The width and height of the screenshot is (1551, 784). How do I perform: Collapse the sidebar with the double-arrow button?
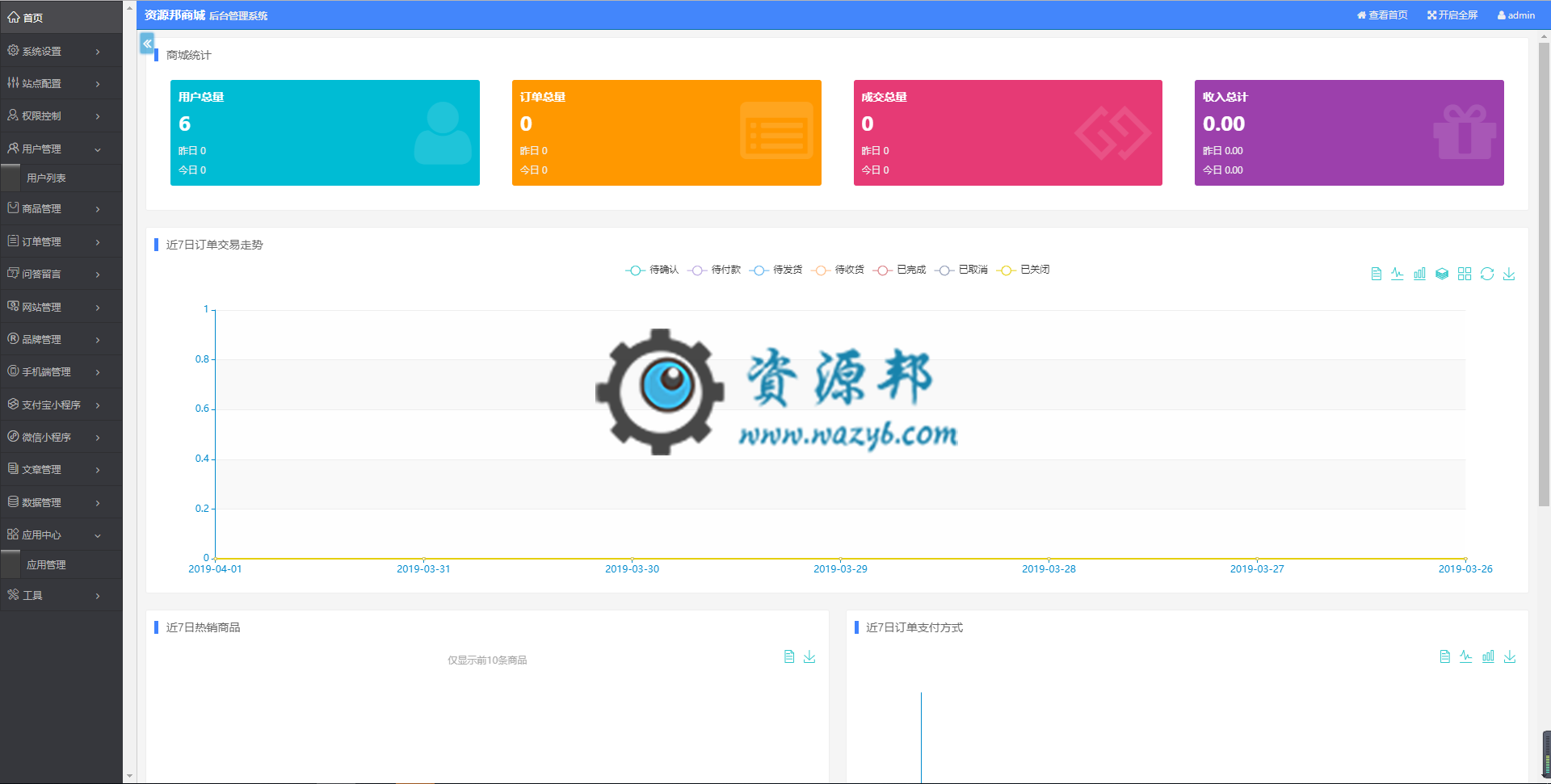[x=147, y=44]
